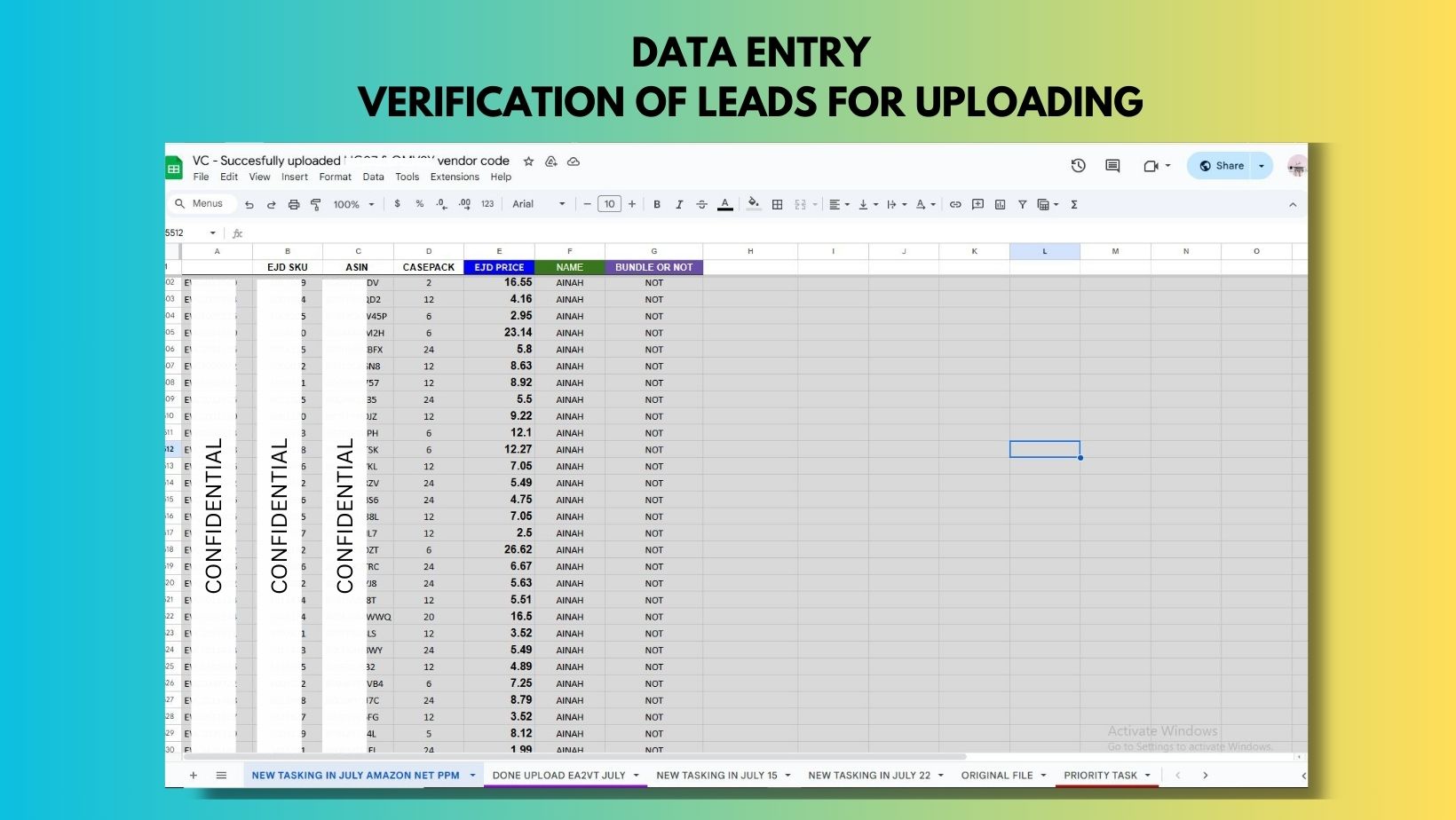1456x820 pixels.
Task: Open the all sheets list
Action: [x=221, y=775]
